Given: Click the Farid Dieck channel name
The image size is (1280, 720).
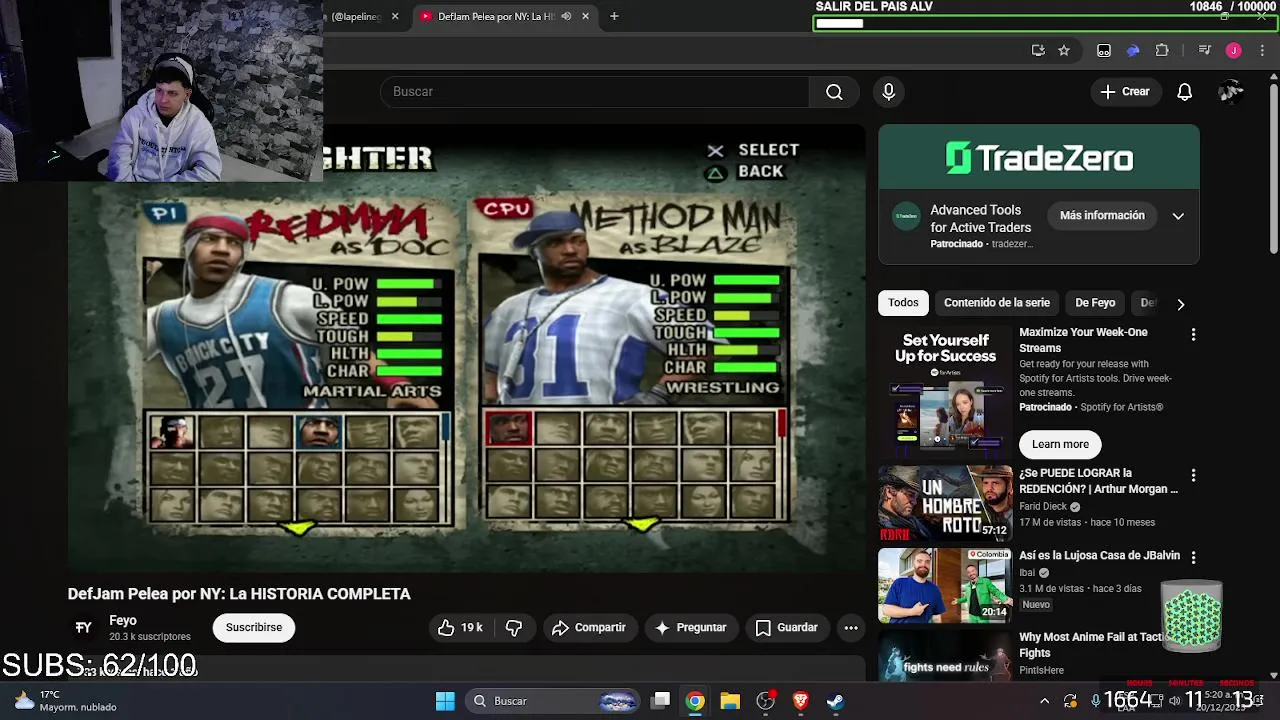Looking at the screenshot, I should pos(1043,507).
